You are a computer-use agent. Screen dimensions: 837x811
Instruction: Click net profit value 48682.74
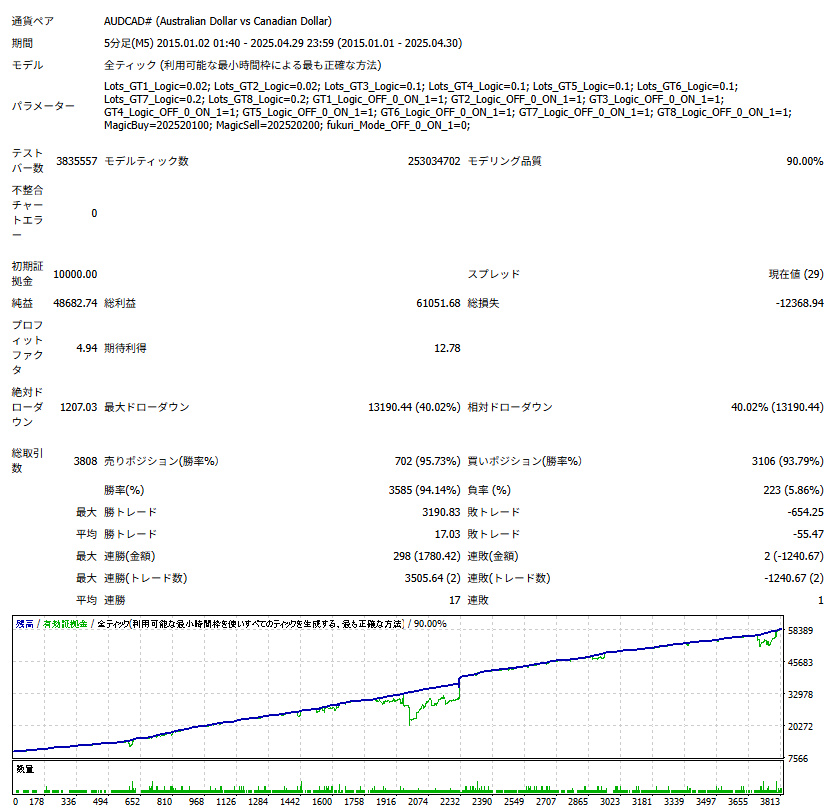click(75, 303)
